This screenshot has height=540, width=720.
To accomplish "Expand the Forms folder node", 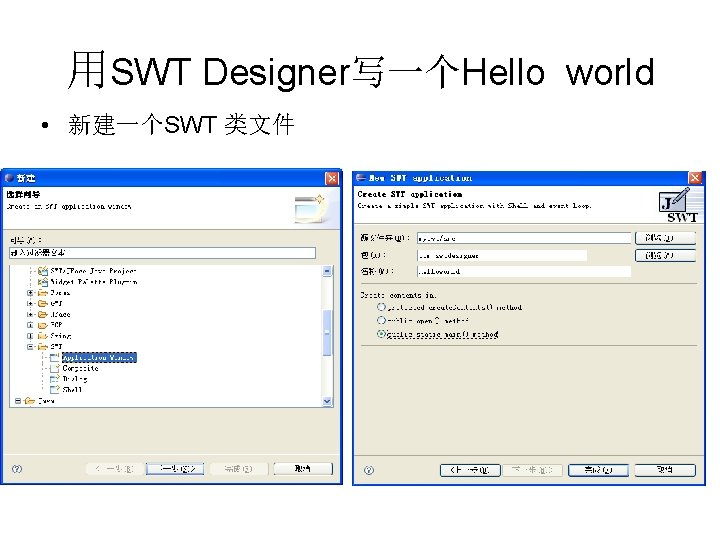I will pos(30,292).
